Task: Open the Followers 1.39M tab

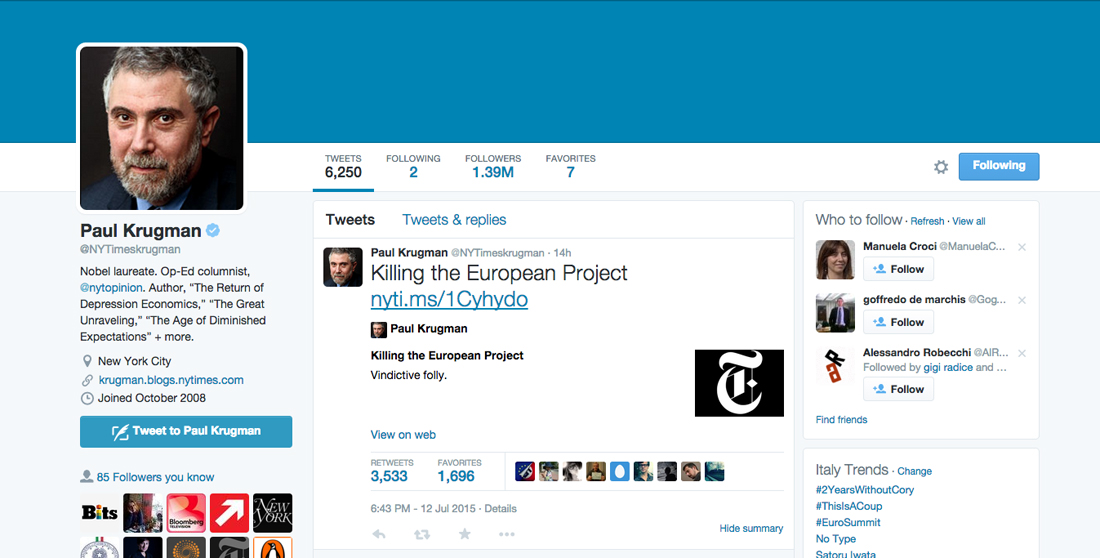Action: 492,166
